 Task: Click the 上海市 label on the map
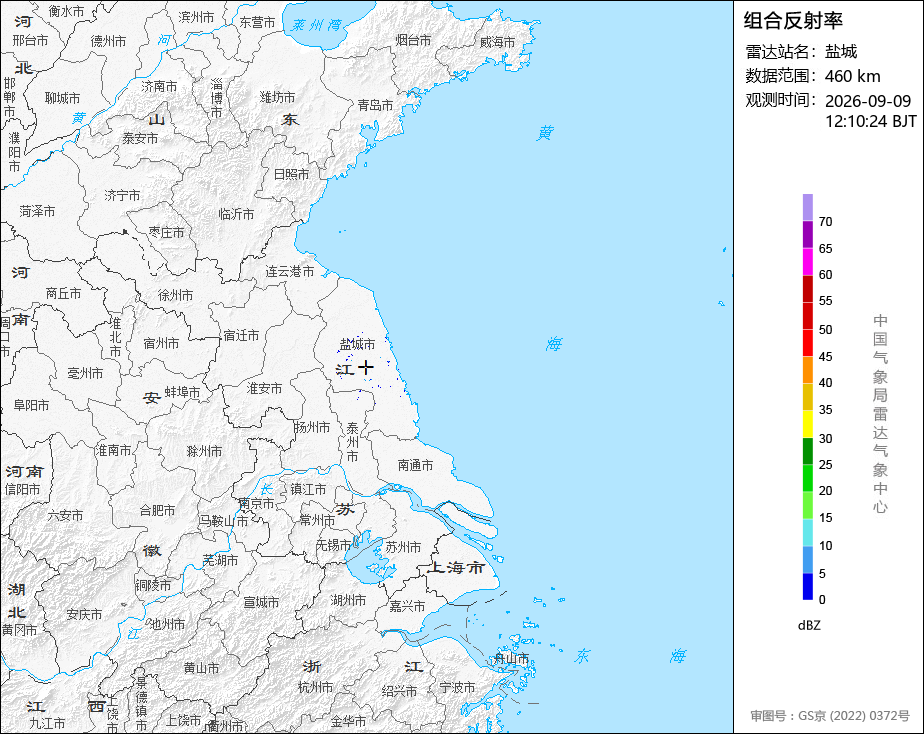456,567
